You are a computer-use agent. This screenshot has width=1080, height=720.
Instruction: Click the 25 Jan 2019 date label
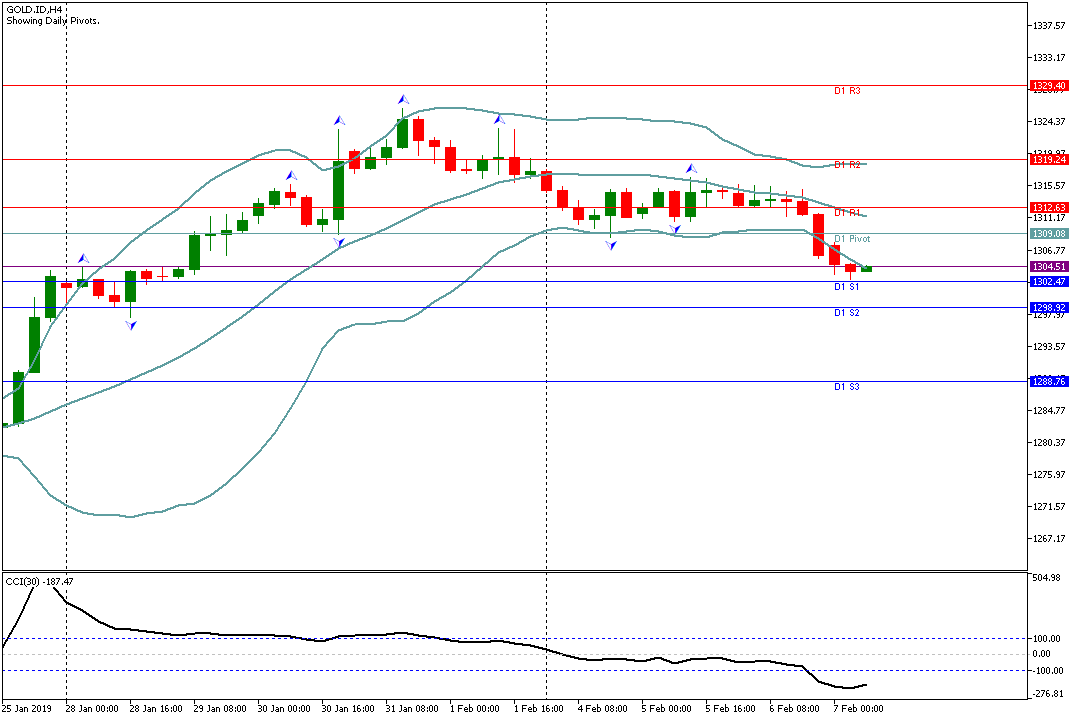coord(27,708)
